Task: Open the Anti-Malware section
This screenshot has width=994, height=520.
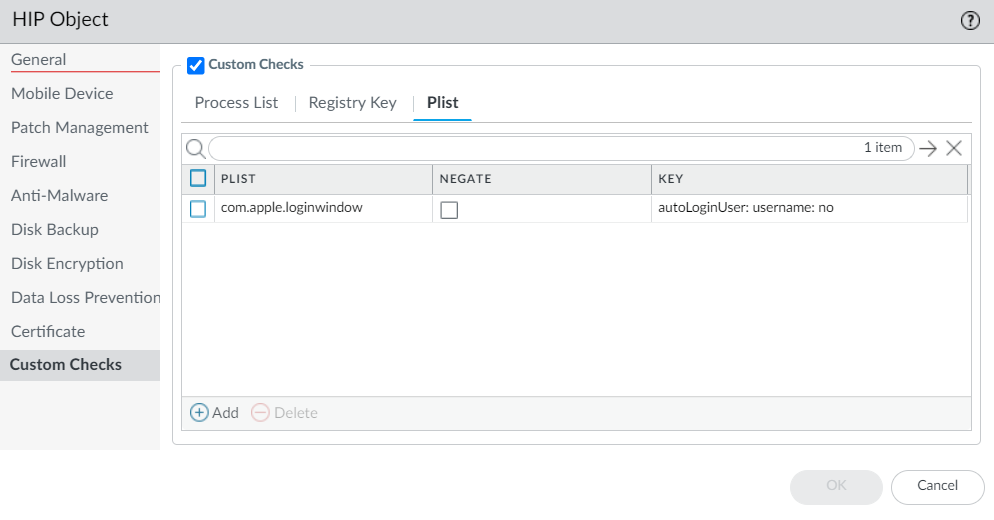Action: click(x=59, y=196)
